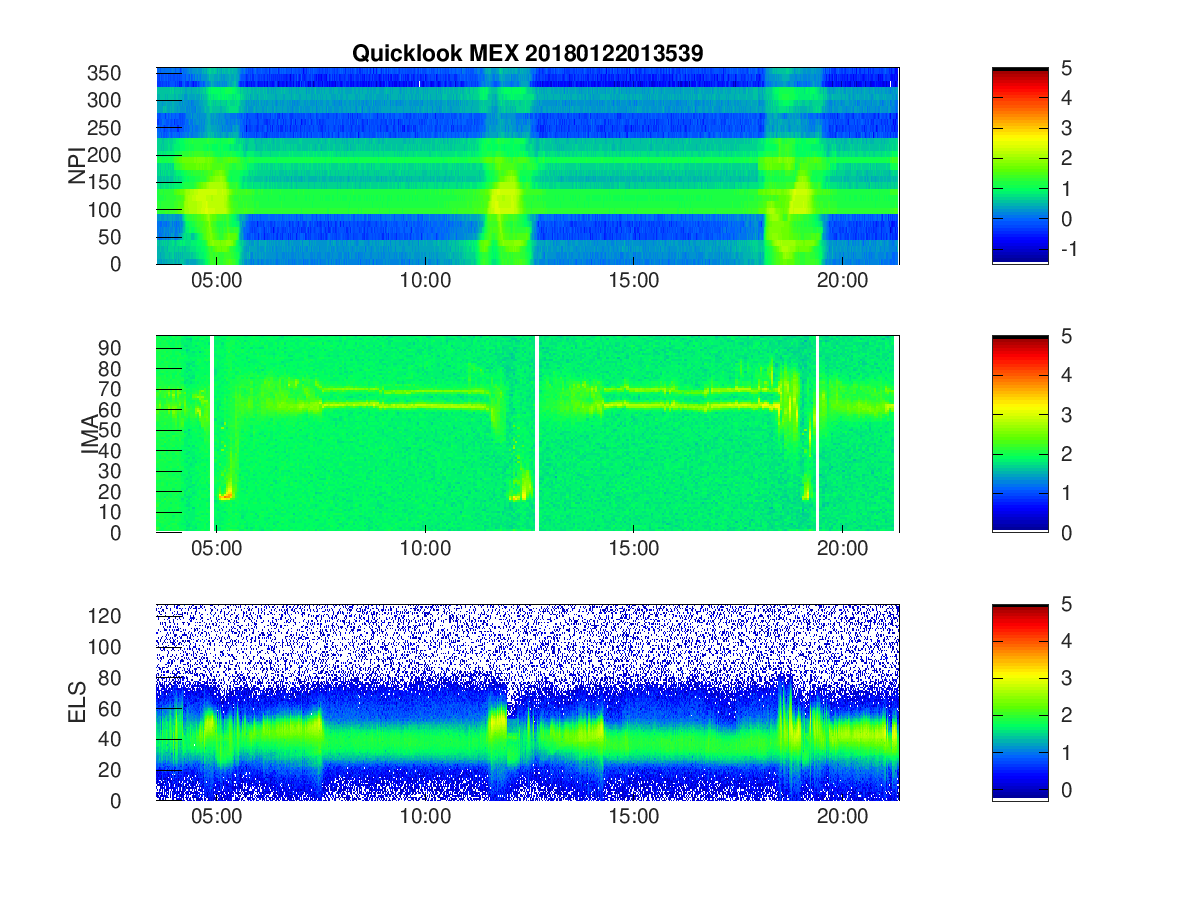This screenshot has width=1200, height=900.
Task: Click the 15:00 tick under the ELS panel
Action: coord(634,817)
